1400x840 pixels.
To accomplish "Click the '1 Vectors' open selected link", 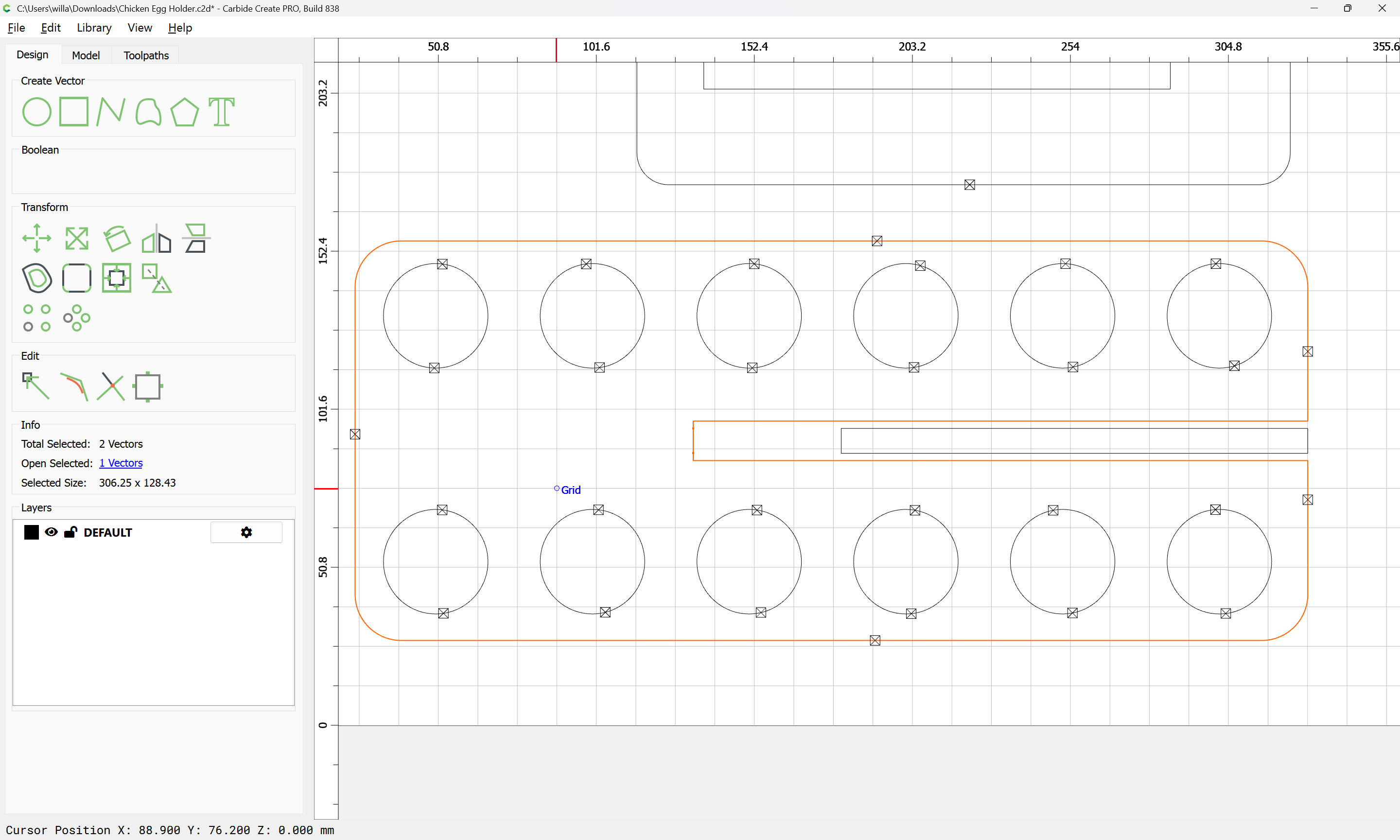I will click(x=121, y=463).
